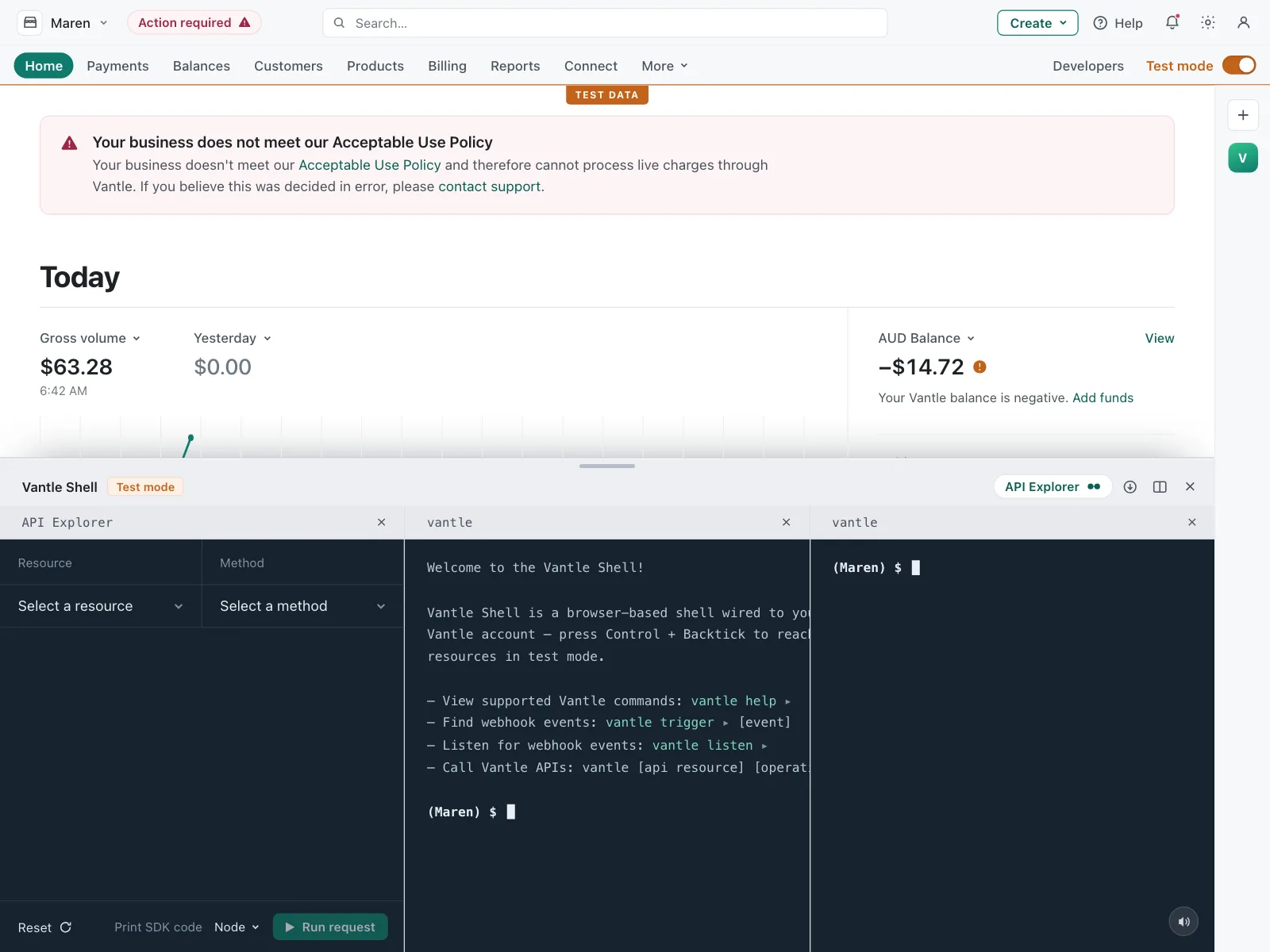
Task: Open the Connect tab
Action: point(591,66)
